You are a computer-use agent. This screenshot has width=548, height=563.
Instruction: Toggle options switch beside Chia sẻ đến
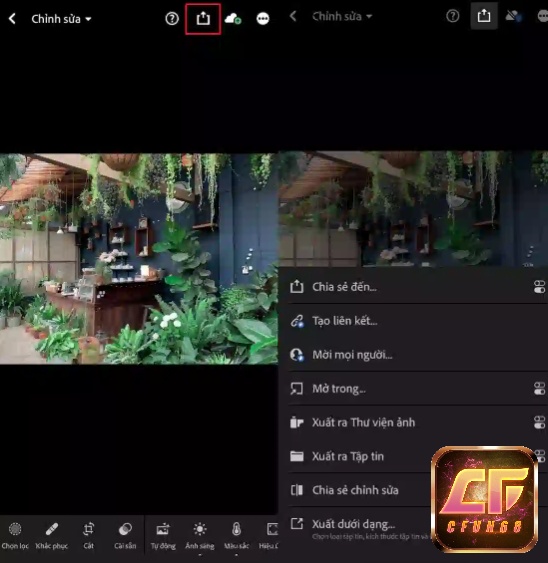coord(539,287)
